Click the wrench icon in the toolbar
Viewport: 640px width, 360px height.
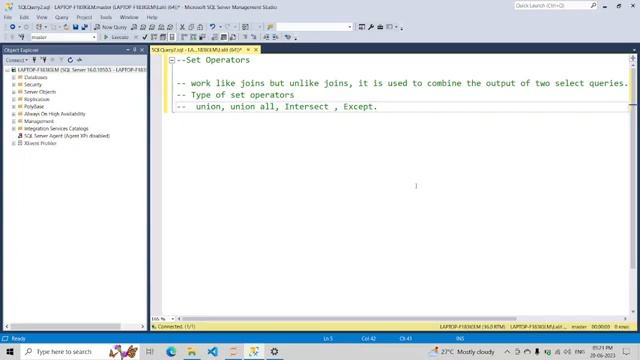371,27
